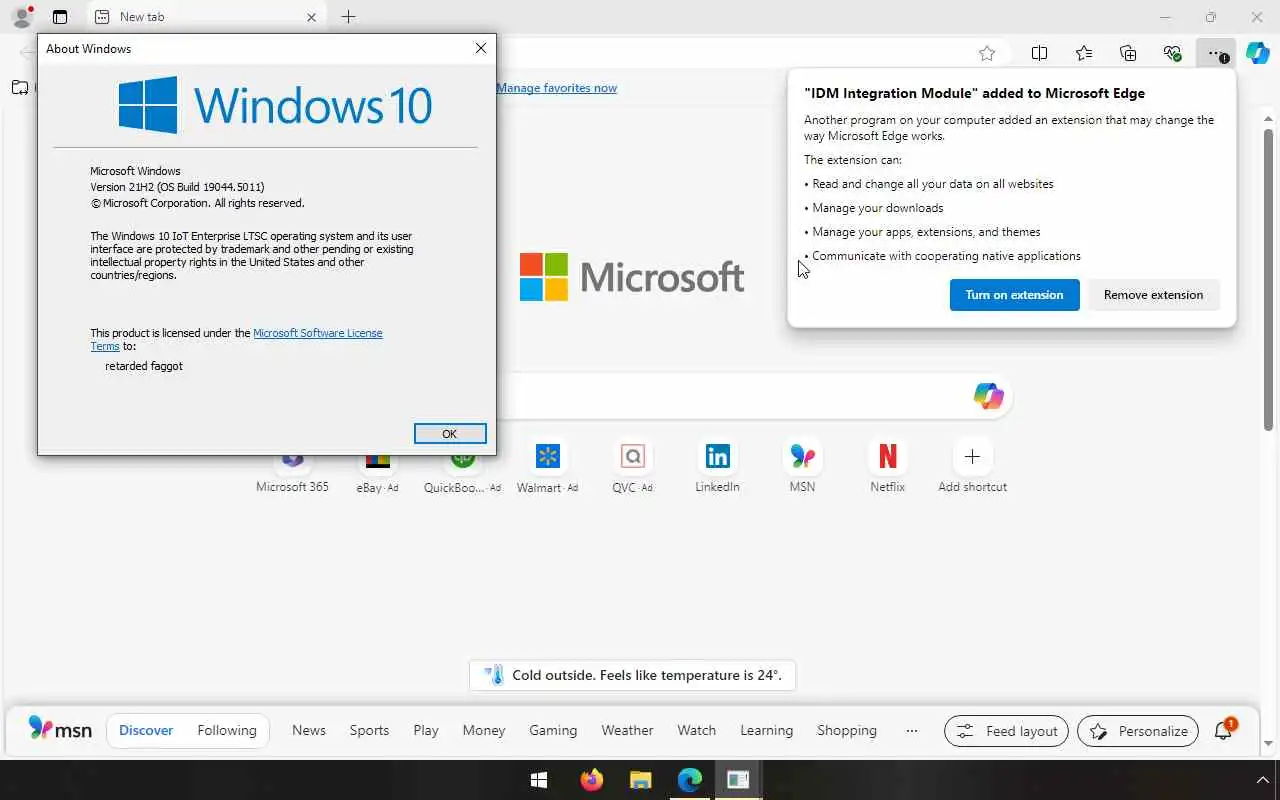This screenshot has width=1280, height=800.
Task: Click OK in About Windows dialog
Action: 450,433
